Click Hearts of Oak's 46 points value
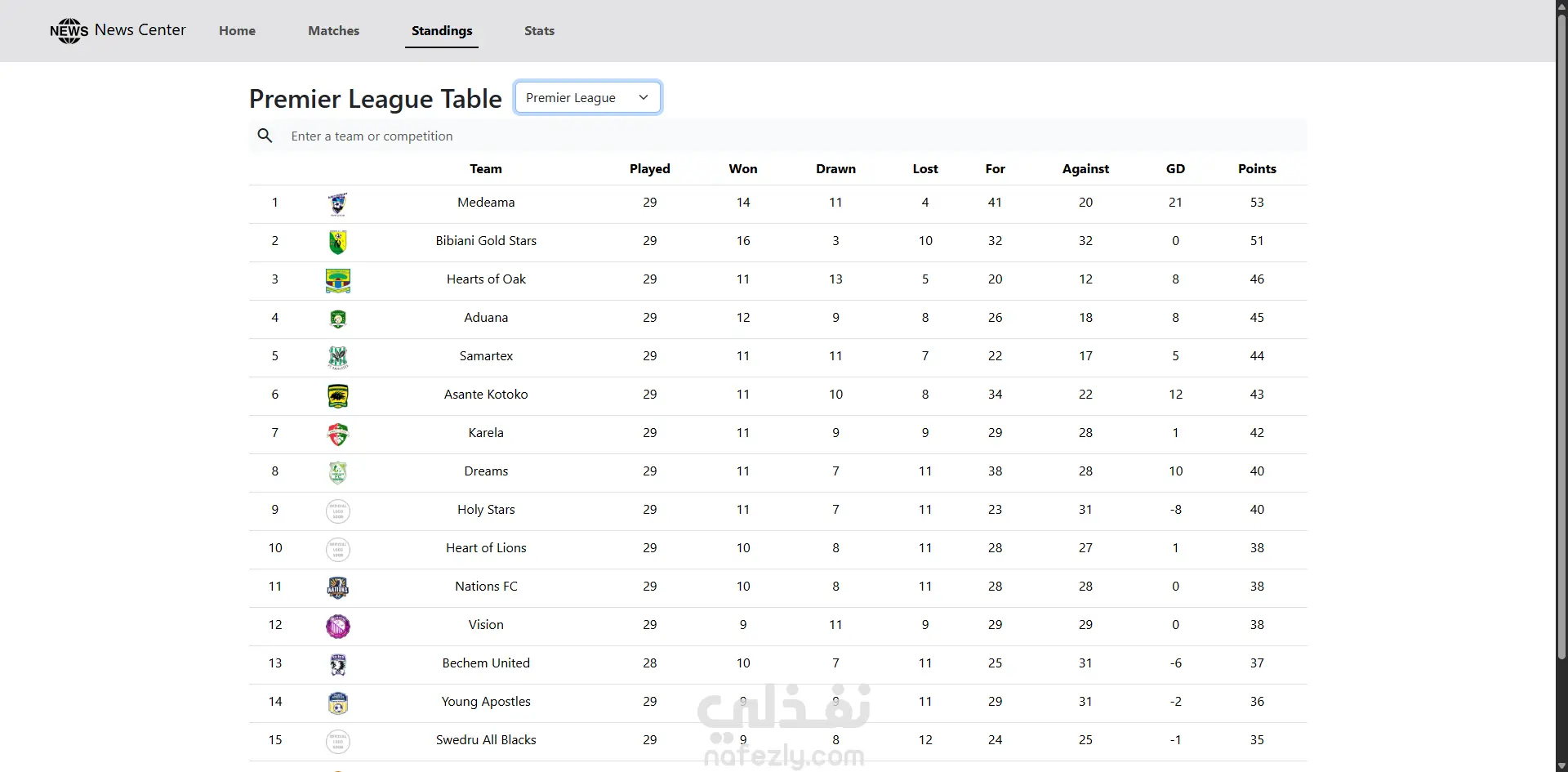Screen dimensions: 1568x772 [x=1258, y=279]
